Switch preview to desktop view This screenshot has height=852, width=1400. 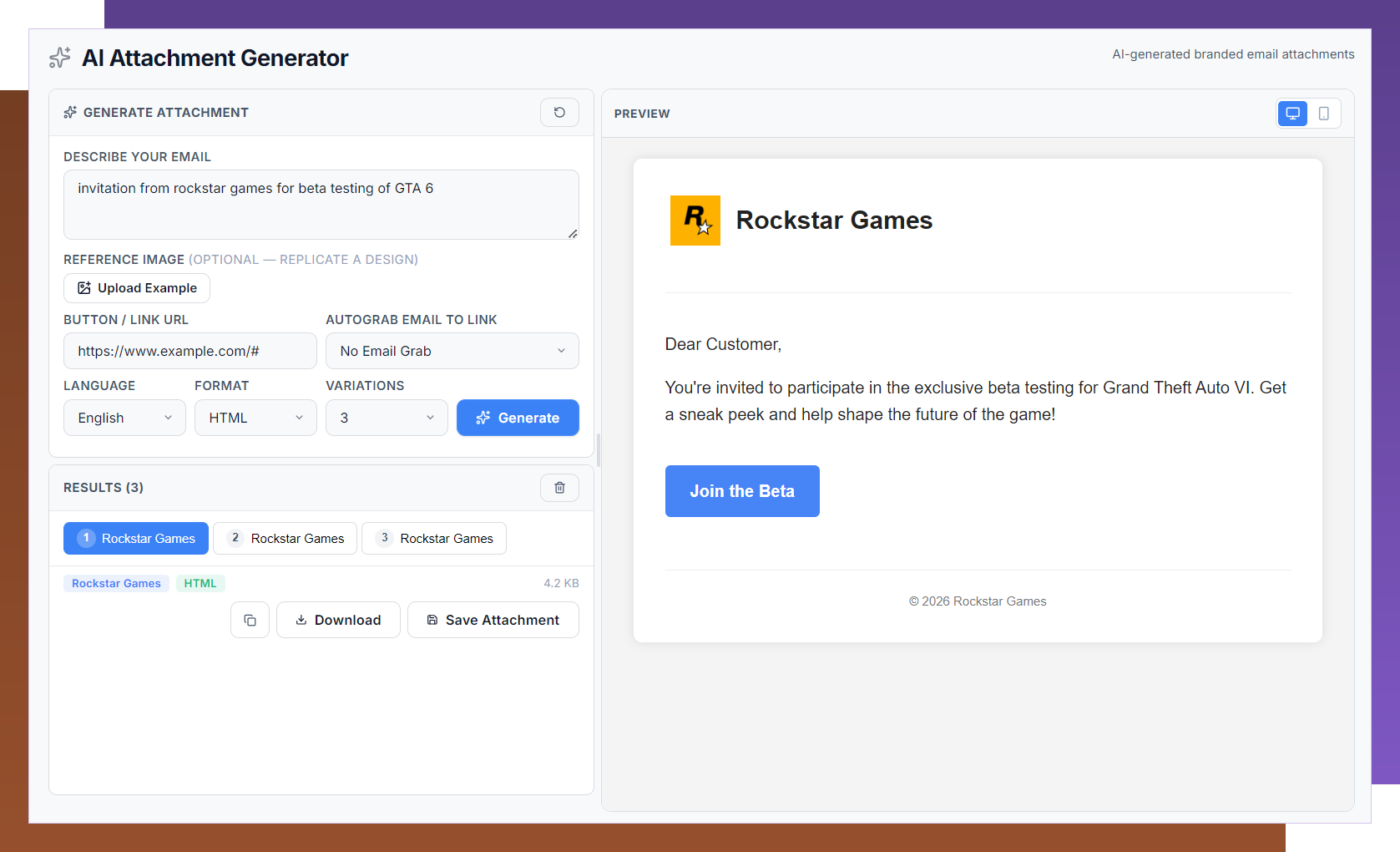tap(1292, 114)
